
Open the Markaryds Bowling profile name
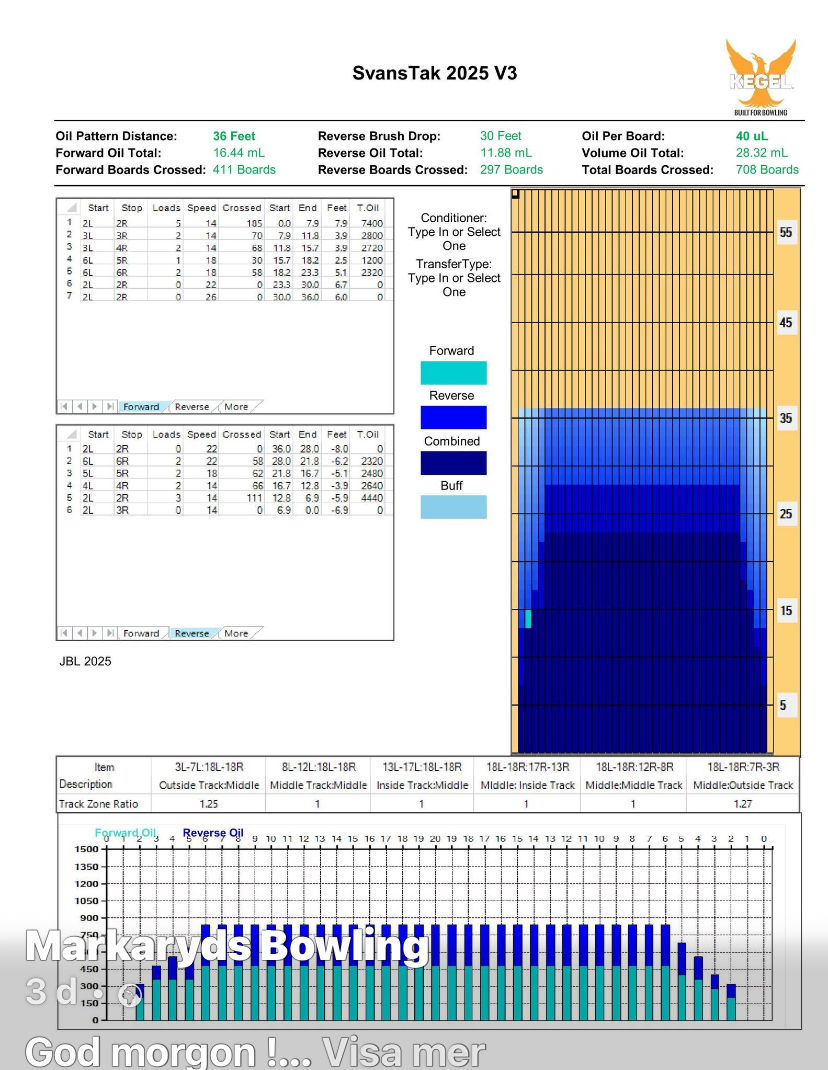(x=226, y=945)
